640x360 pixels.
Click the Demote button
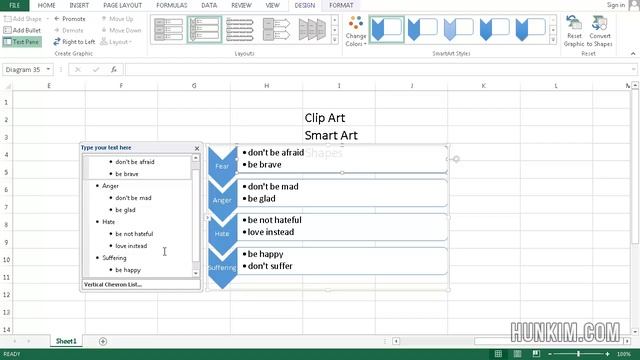(69, 30)
